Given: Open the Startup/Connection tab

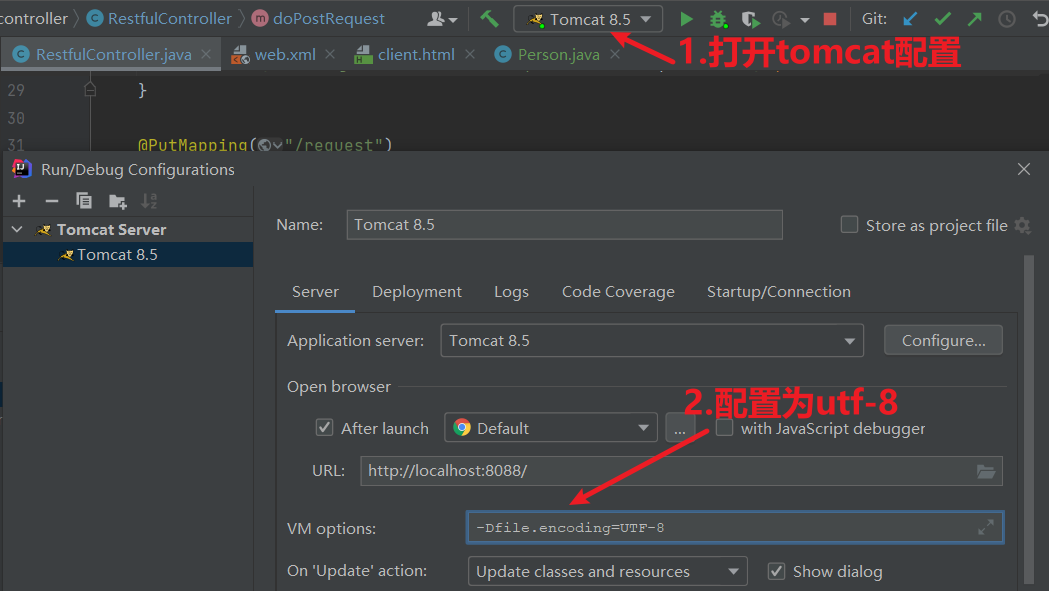Looking at the screenshot, I should click(779, 292).
